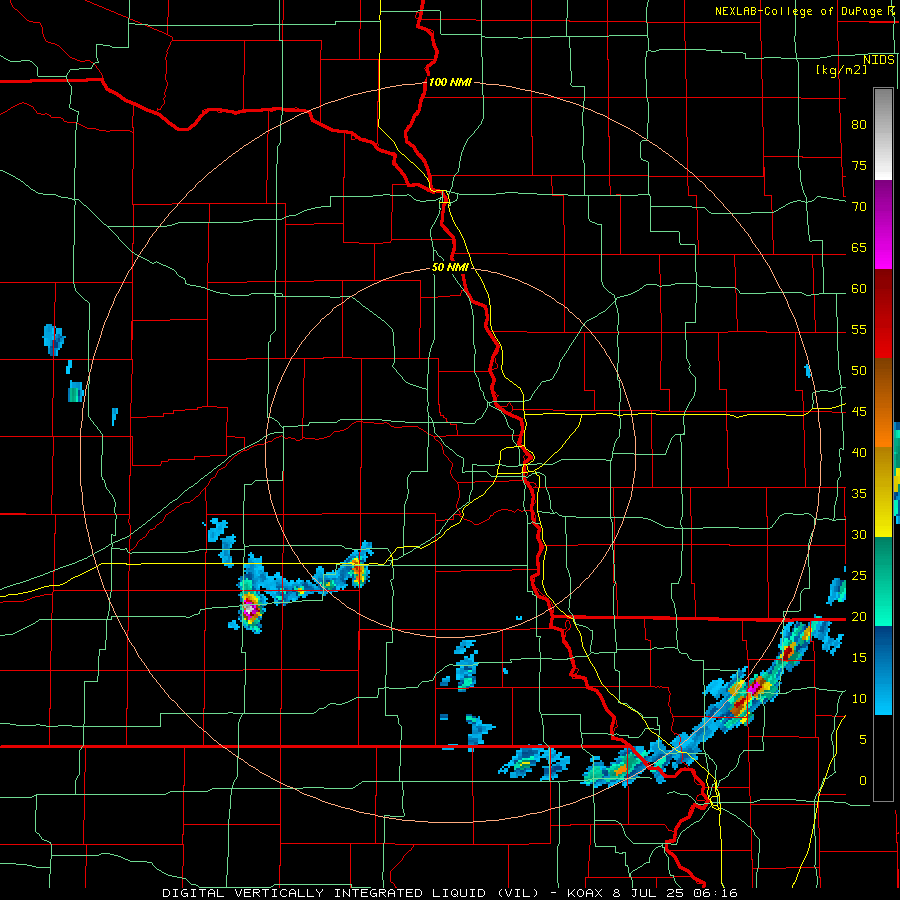Click the scale value 50
Screen dimensions: 900x900
point(859,370)
